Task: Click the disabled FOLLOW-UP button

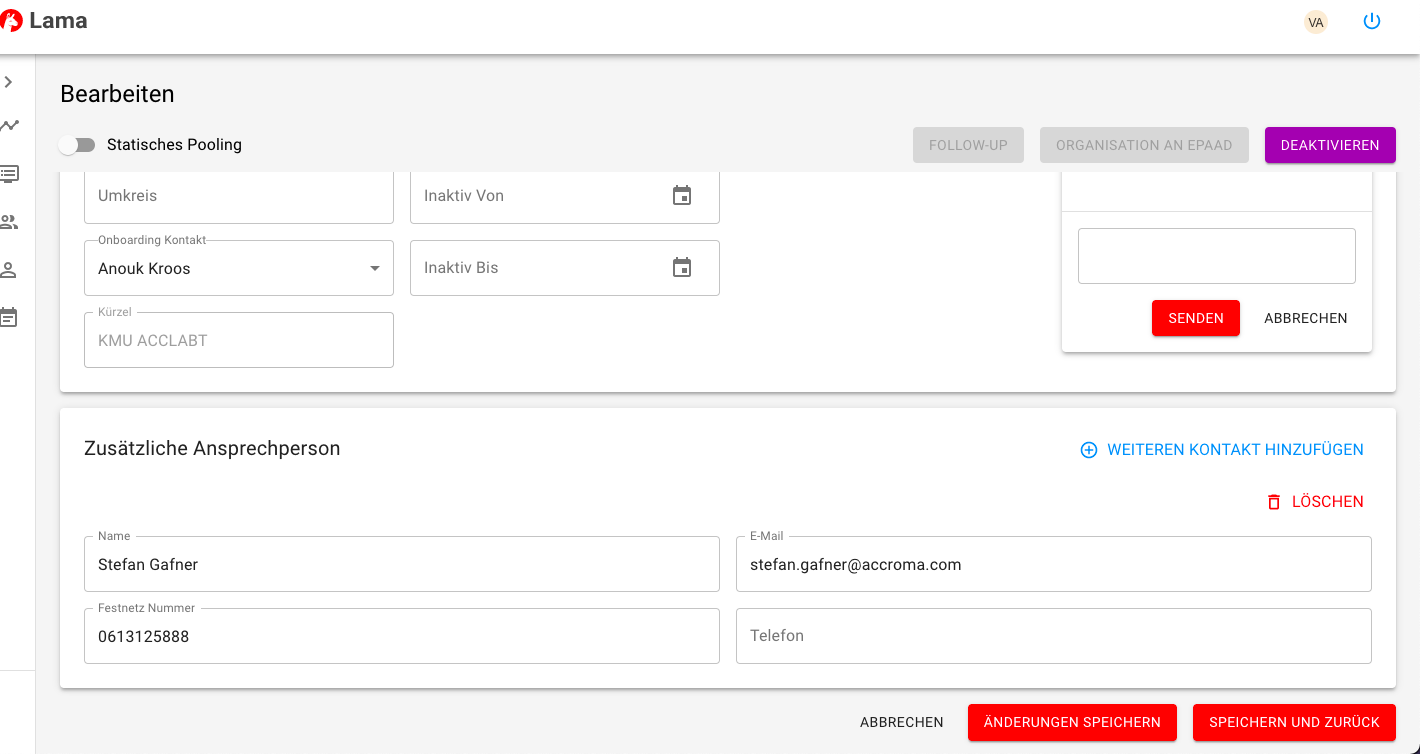Action: tap(968, 145)
